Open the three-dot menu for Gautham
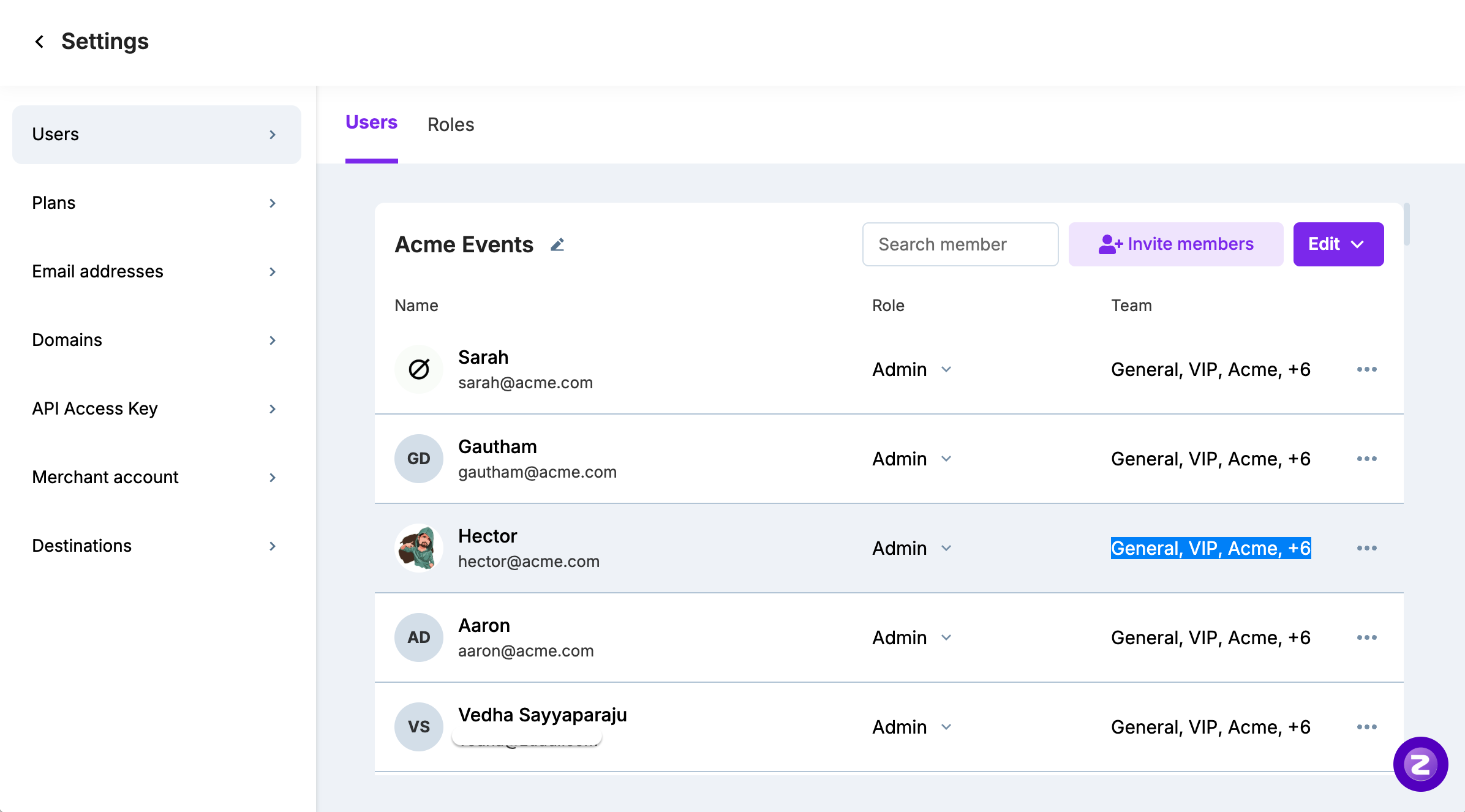Viewport: 1465px width, 812px height. tap(1366, 459)
